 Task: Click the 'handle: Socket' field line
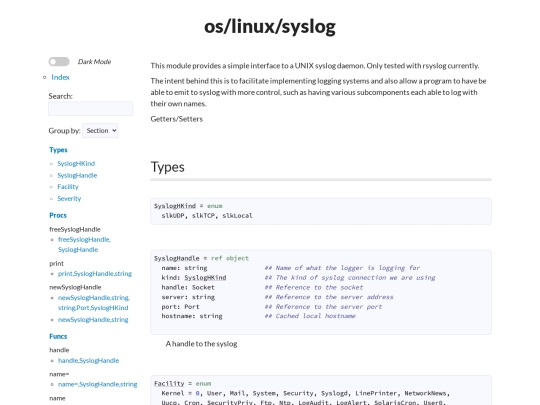point(188,287)
